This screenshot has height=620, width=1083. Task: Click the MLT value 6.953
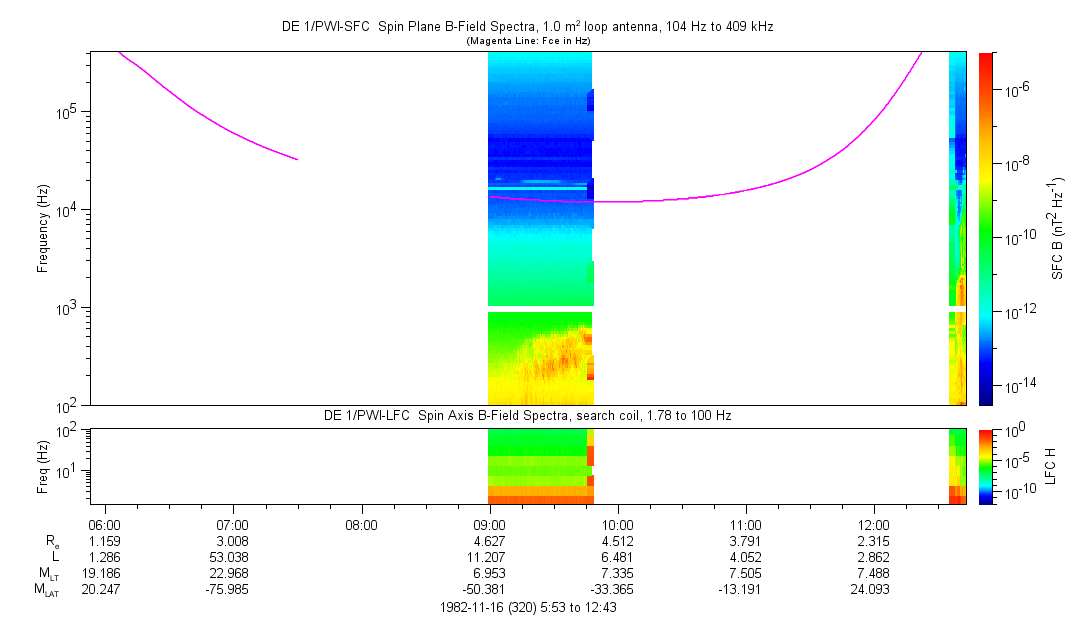(490, 573)
